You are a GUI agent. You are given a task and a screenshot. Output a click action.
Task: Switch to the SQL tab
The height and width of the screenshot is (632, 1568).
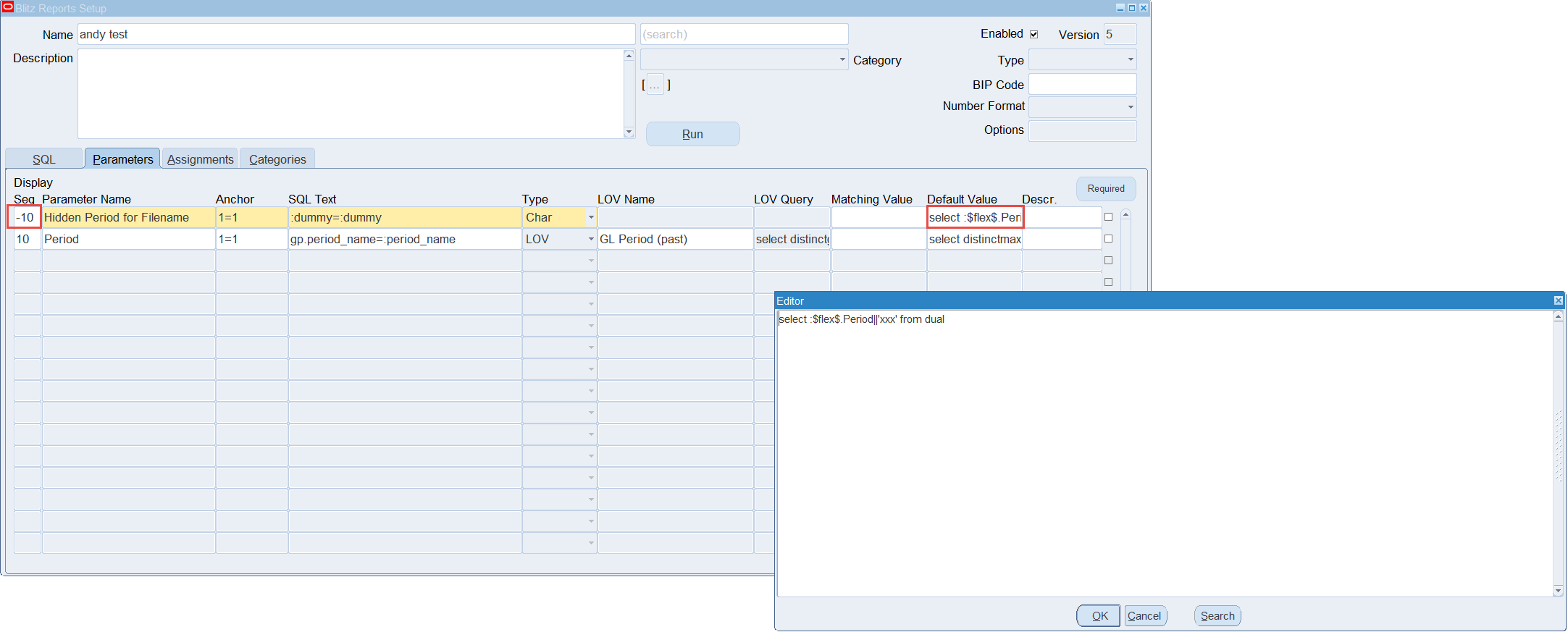[44, 159]
